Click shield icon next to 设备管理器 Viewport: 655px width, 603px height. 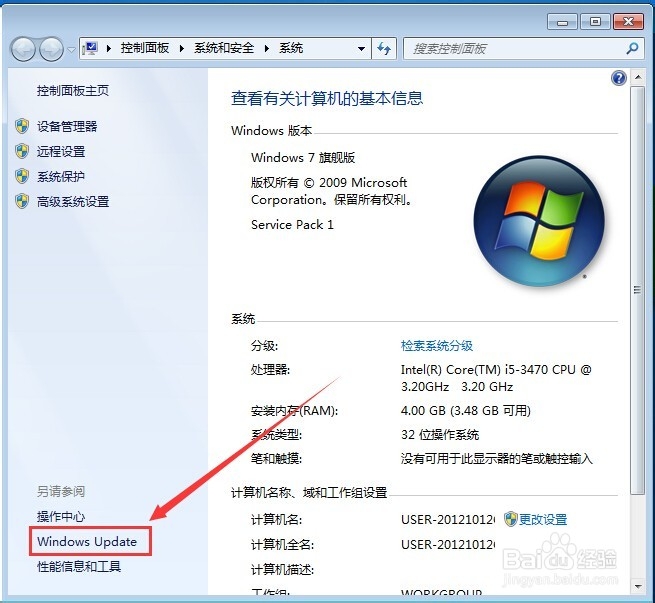click(22, 126)
